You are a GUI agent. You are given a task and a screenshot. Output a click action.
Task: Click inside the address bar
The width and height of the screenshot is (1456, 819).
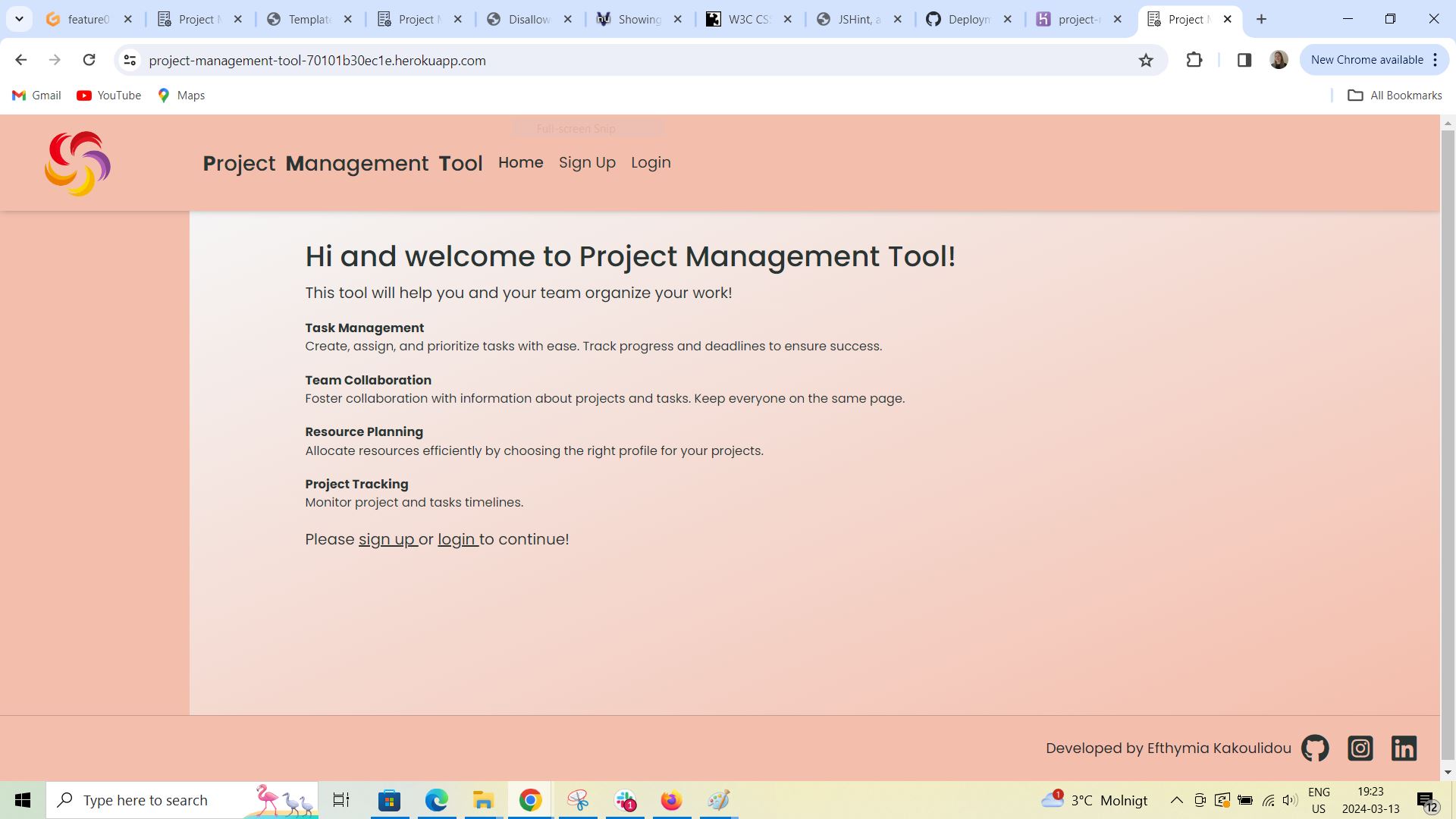tap(531, 60)
